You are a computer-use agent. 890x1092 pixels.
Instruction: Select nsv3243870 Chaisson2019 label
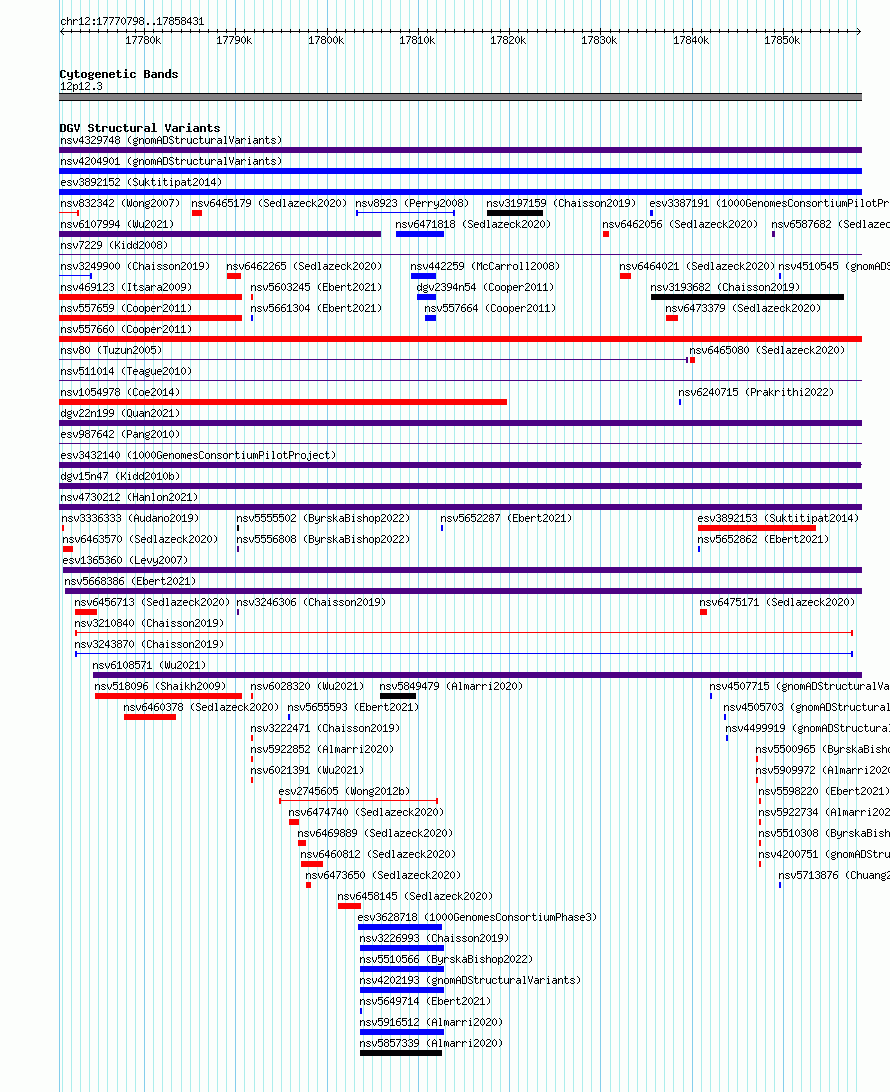click(149, 643)
